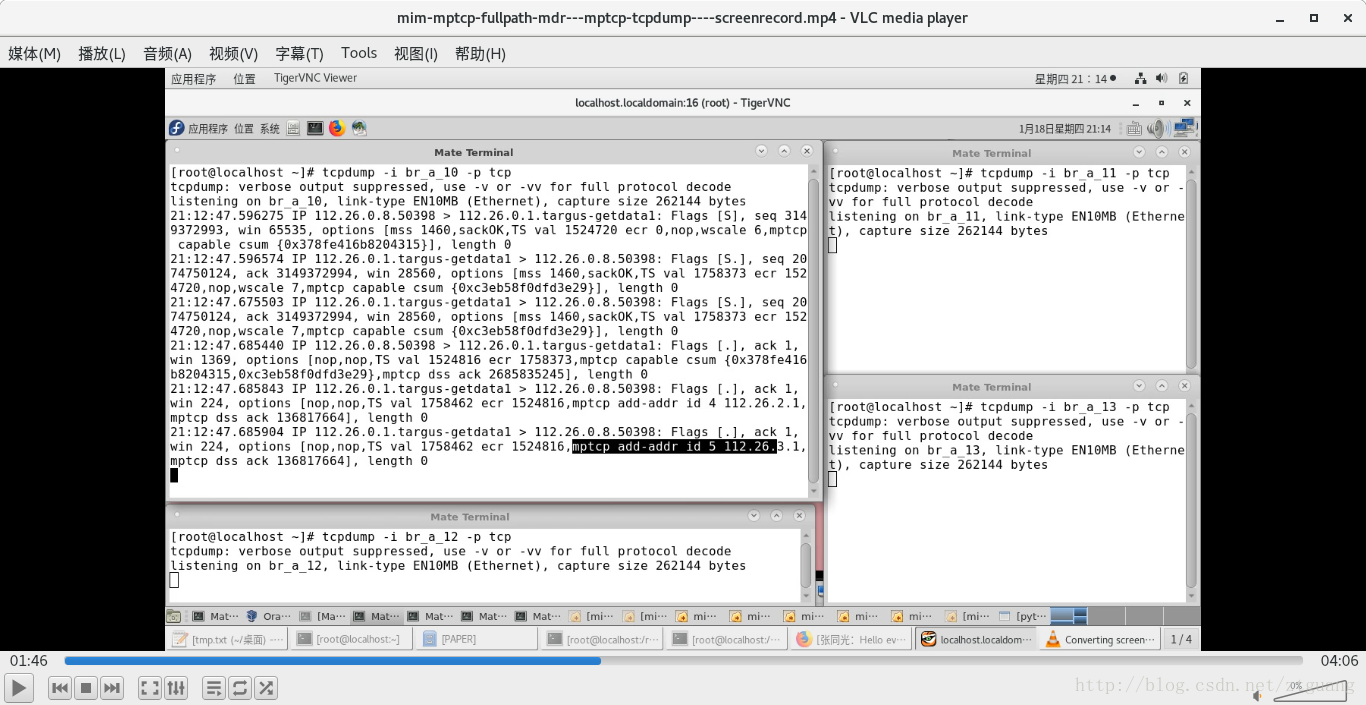This screenshot has height=705, width=1366.
Task: Skip to next media in VLC
Action: coord(112,687)
